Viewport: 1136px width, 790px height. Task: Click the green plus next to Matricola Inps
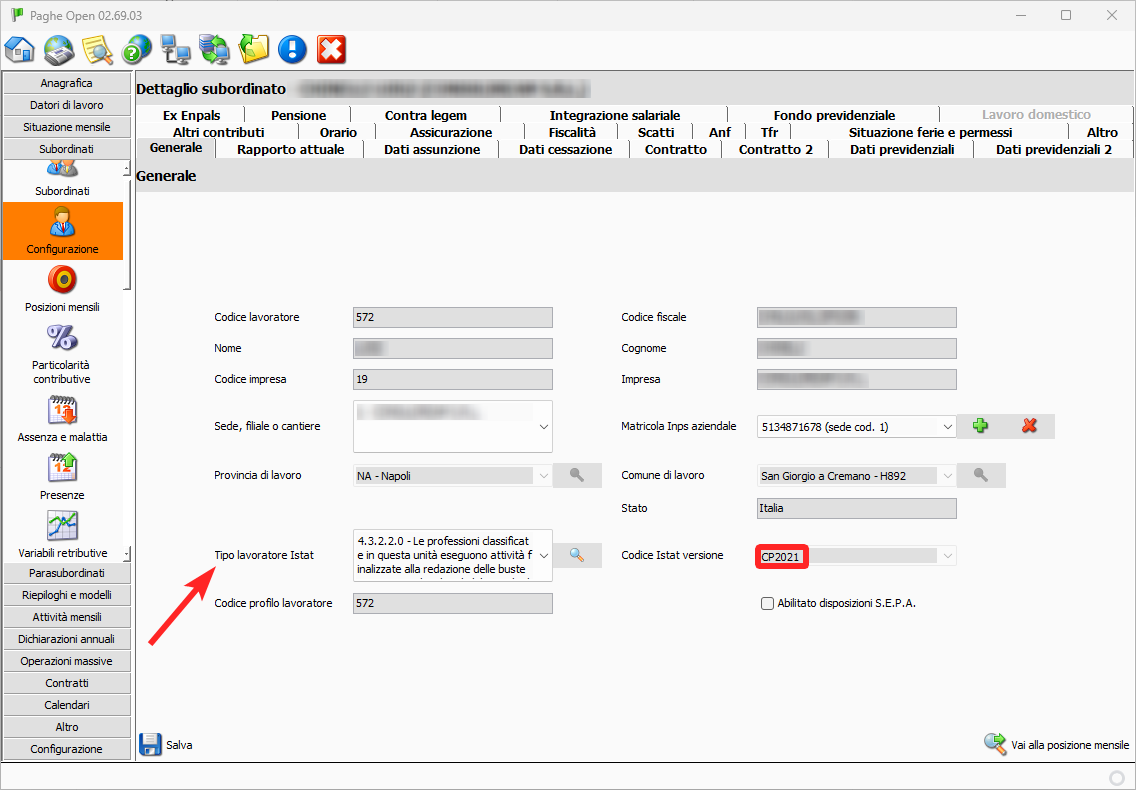(980, 426)
